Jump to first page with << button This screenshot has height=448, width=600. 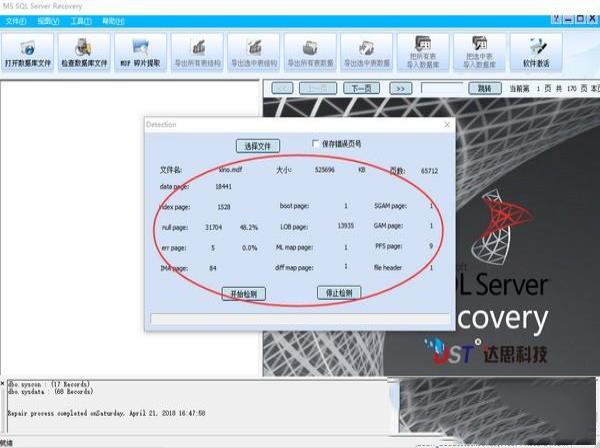[282, 88]
